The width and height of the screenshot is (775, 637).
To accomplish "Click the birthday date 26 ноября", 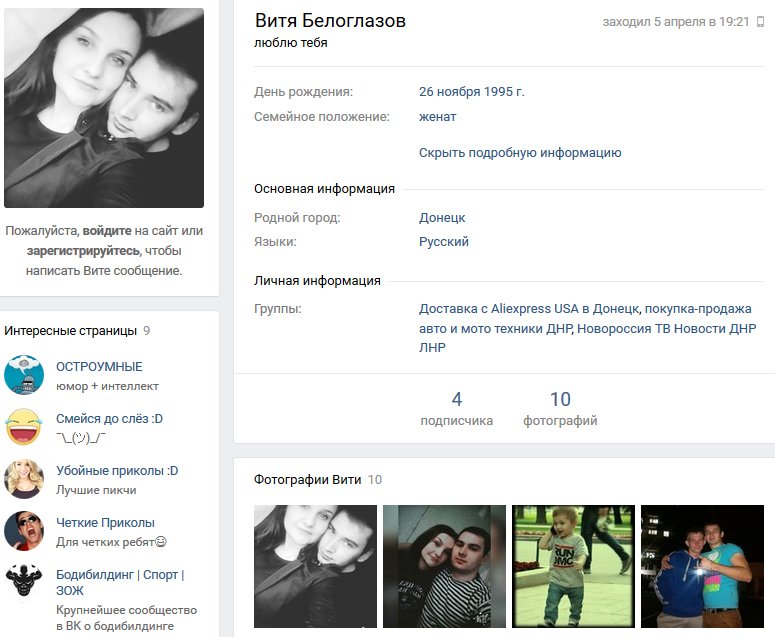I will 450,92.
